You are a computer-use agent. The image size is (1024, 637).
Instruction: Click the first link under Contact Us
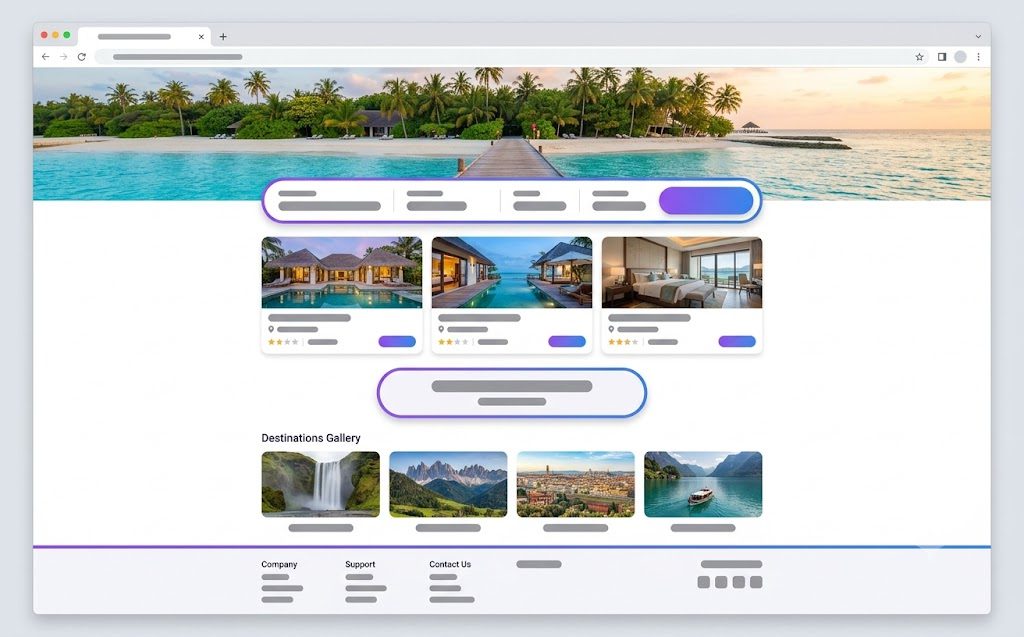coord(443,577)
